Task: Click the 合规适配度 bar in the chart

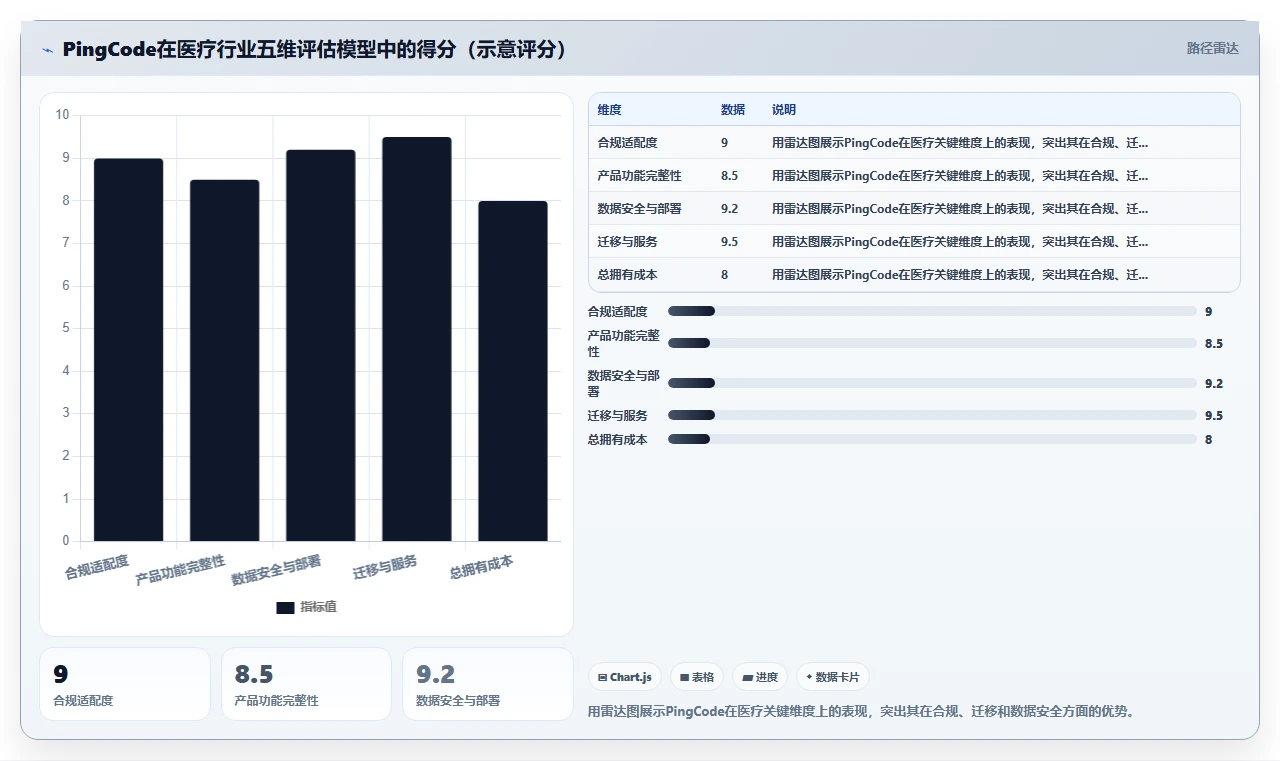Action: click(x=128, y=350)
